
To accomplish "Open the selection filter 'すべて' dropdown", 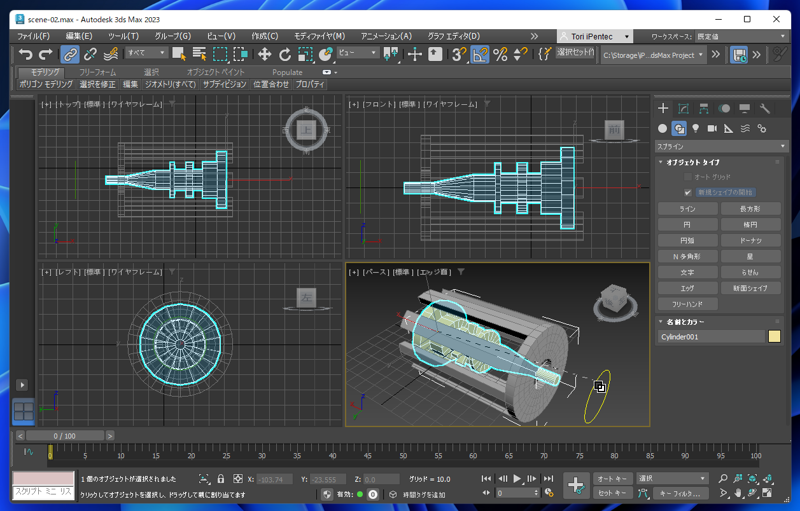I will pyautogui.click(x=147, y=53).
